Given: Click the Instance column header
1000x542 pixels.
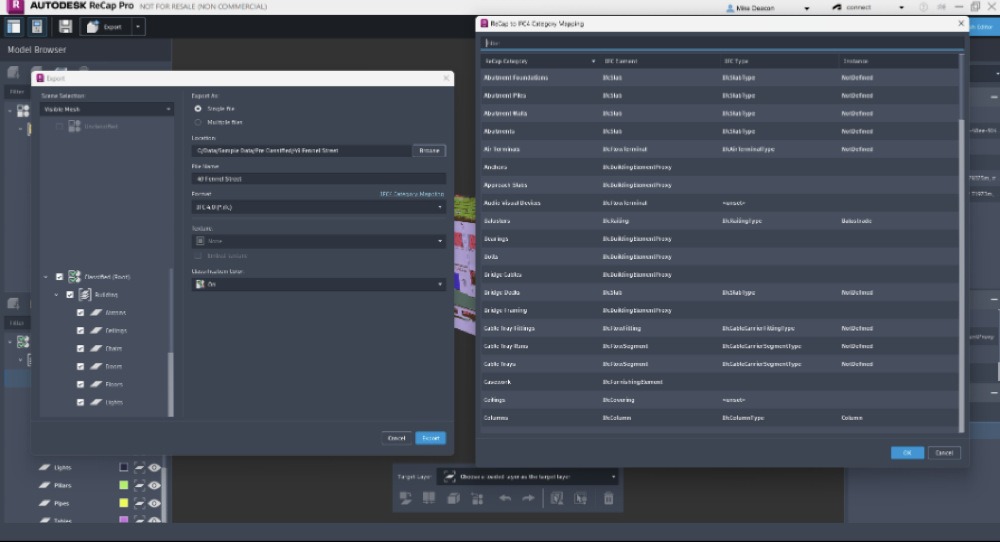Looking at the screenshot, I should 898,61.
